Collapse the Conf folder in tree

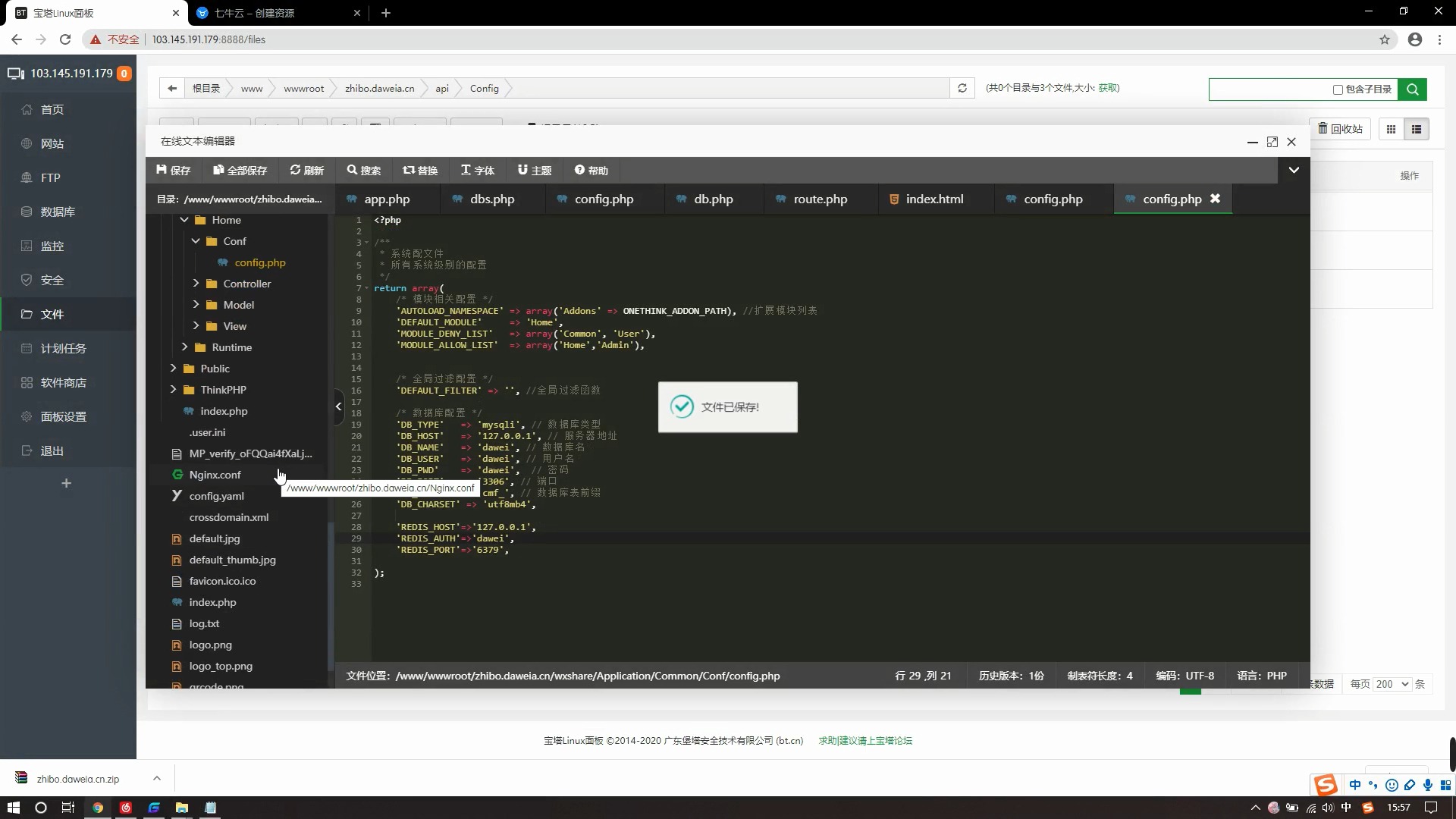(196, 241)
